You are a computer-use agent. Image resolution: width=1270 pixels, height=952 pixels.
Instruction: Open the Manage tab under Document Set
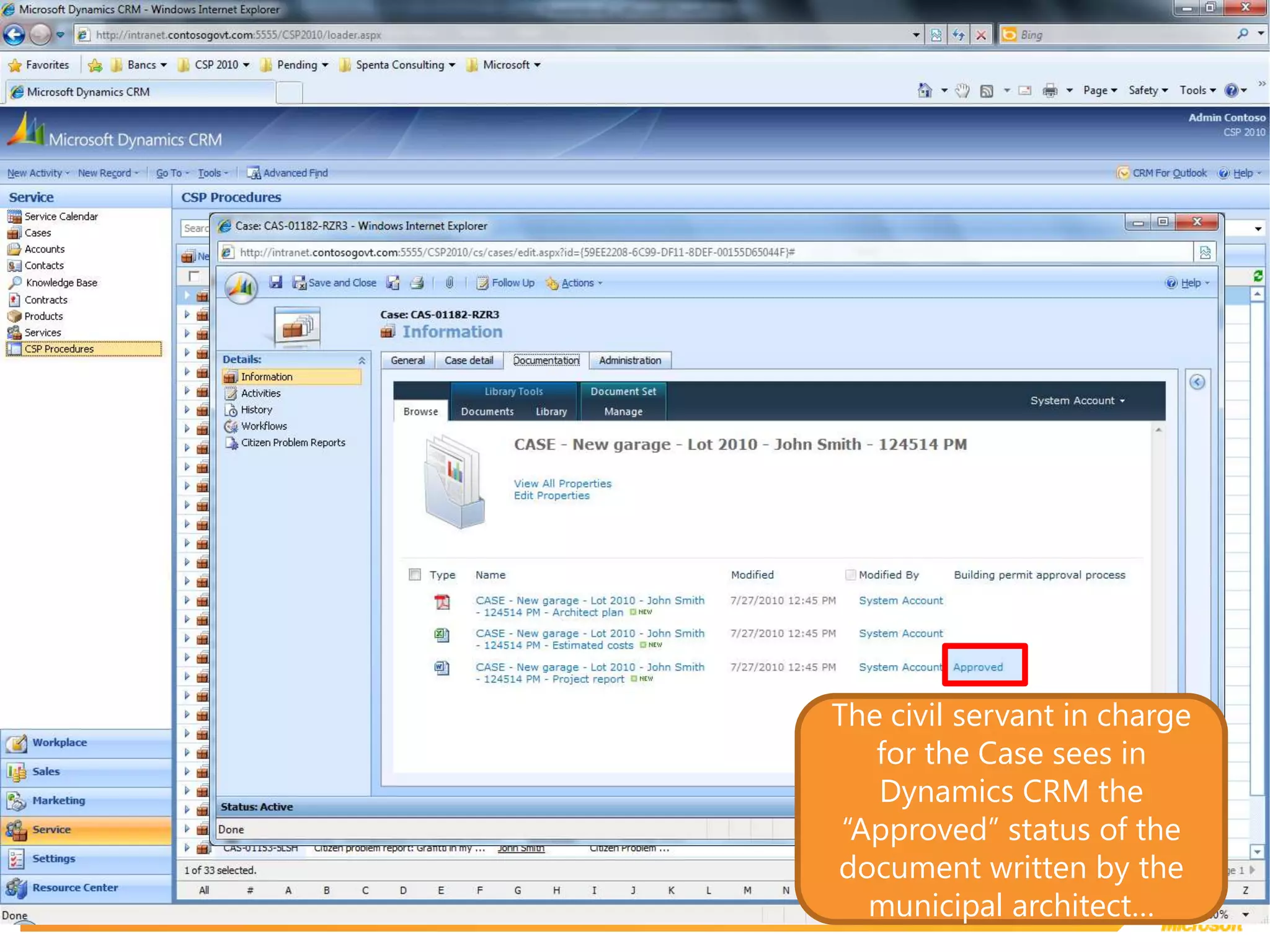point(623,412)
